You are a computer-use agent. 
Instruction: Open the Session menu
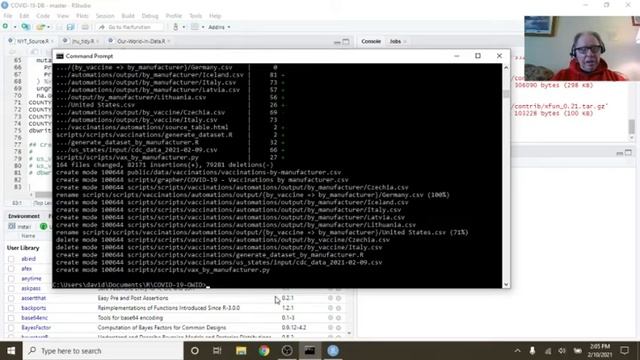pyautogui.click(x=105, y=16)
